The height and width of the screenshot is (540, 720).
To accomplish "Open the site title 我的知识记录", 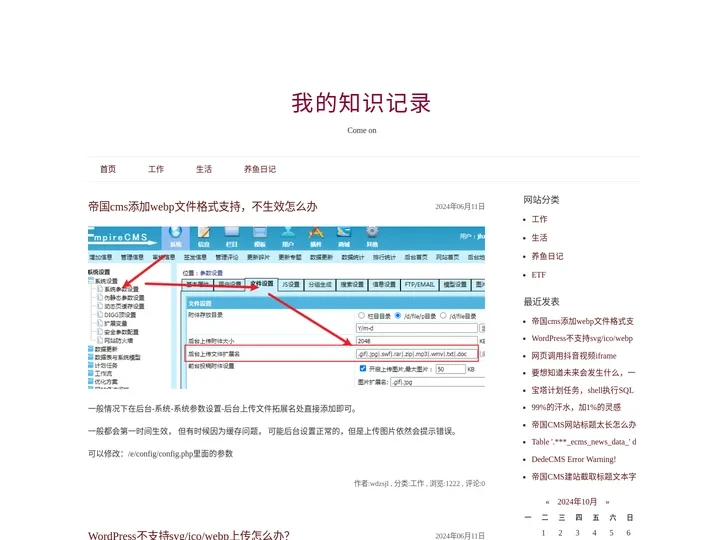I will click(x=361, y=103).
